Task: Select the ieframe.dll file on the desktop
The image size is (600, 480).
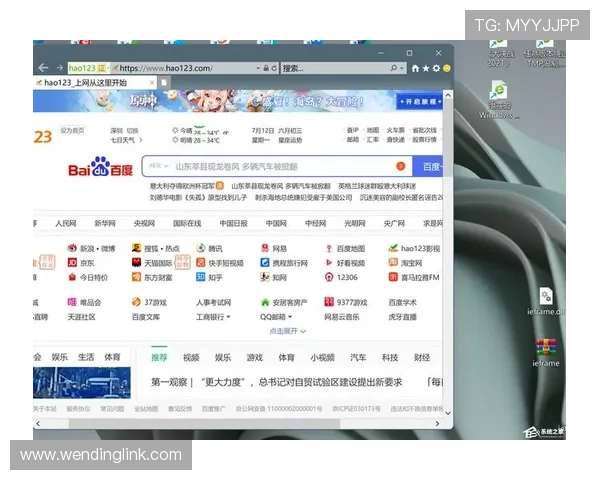Action: (x=546, y=301)
